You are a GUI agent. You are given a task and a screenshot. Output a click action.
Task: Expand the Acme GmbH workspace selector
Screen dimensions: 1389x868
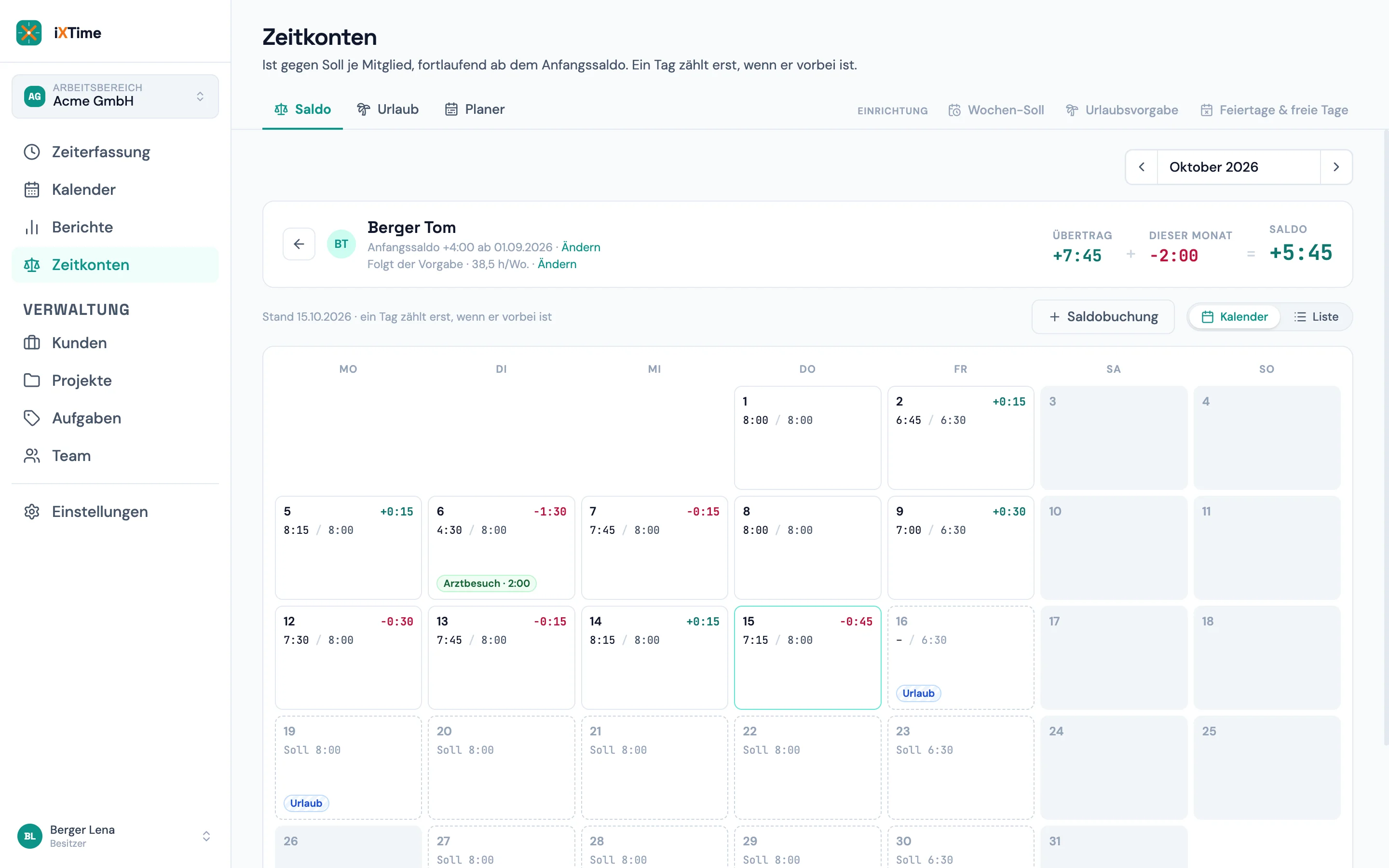point(115,96)
